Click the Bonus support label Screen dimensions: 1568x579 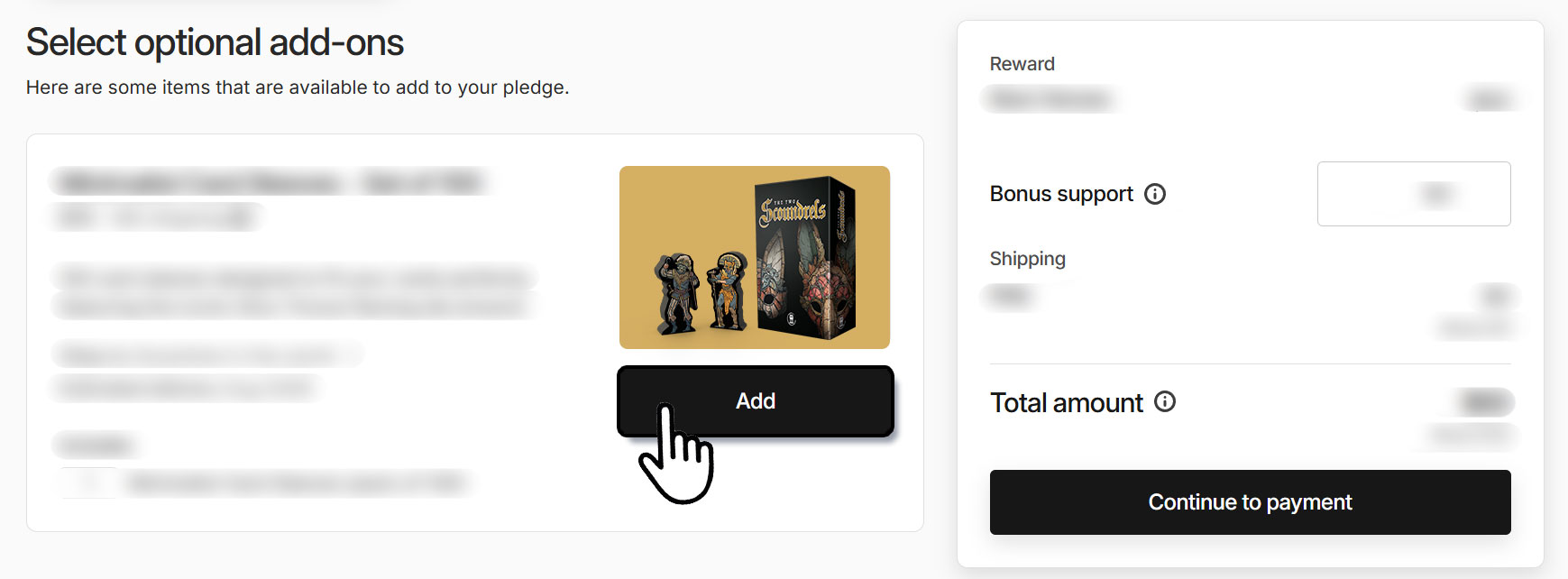[1061, 194]
